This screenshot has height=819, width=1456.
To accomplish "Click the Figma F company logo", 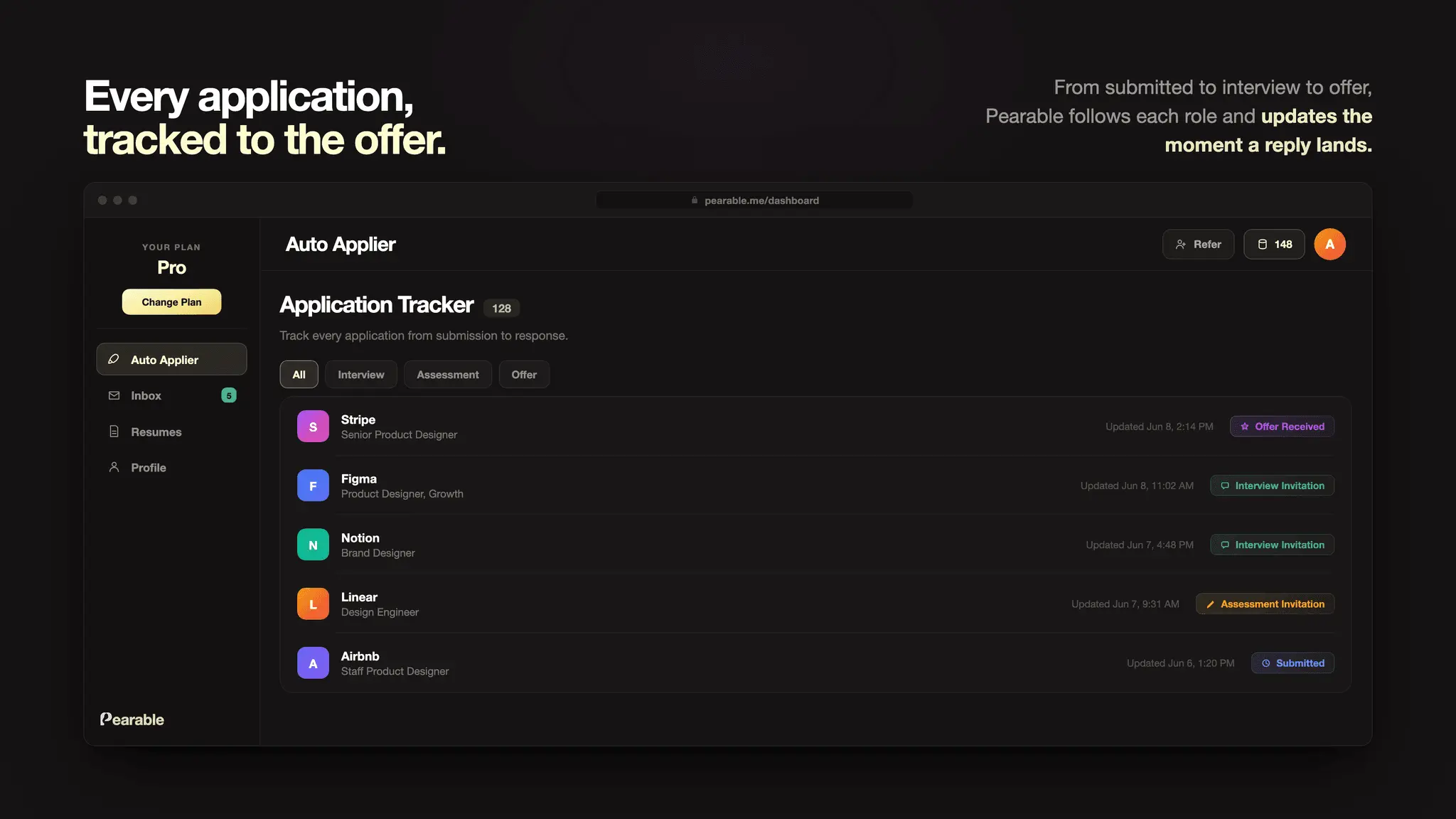I will (x=313, y=486).
